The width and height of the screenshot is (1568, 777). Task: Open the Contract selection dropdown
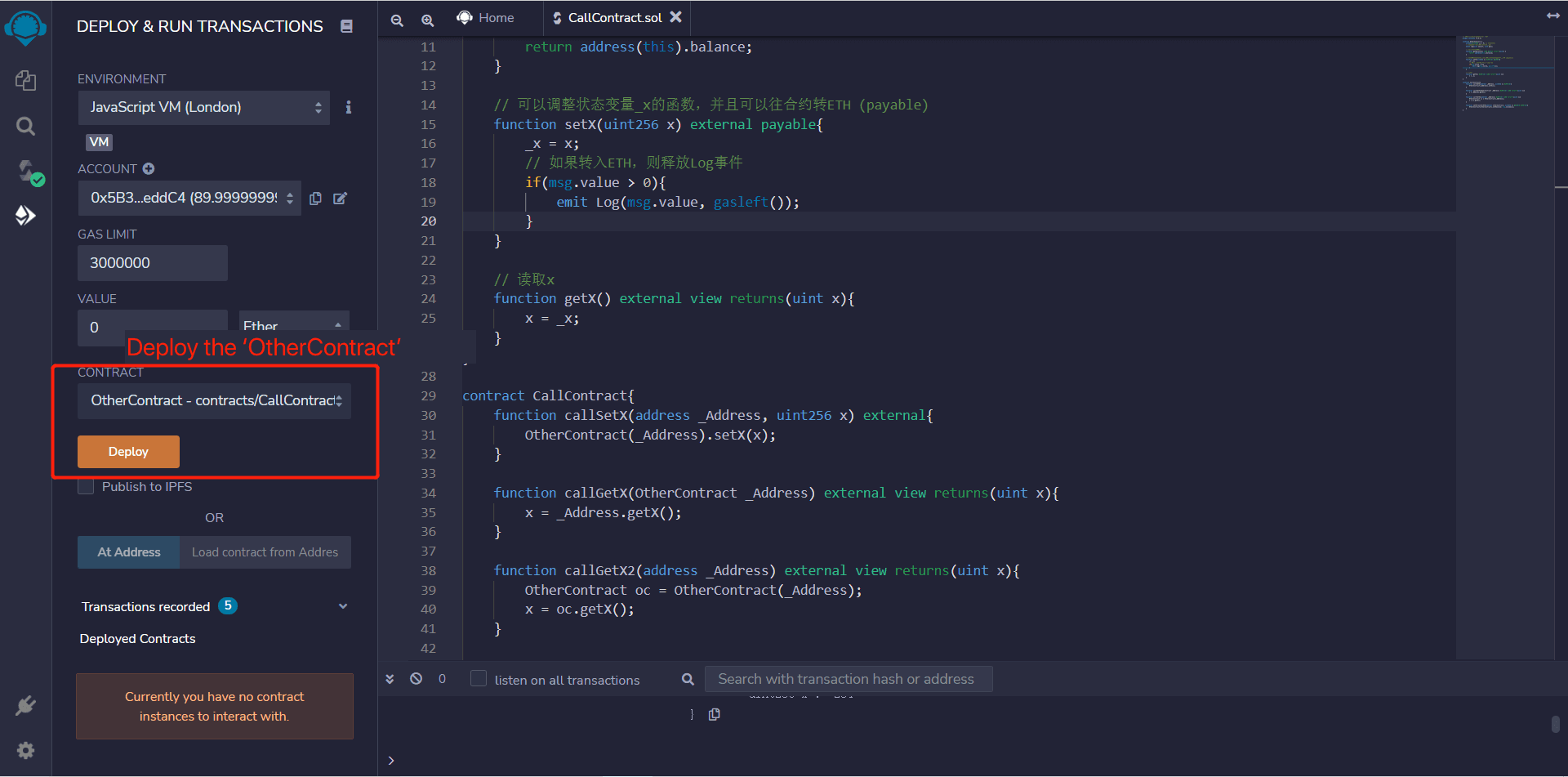point(214,400)
